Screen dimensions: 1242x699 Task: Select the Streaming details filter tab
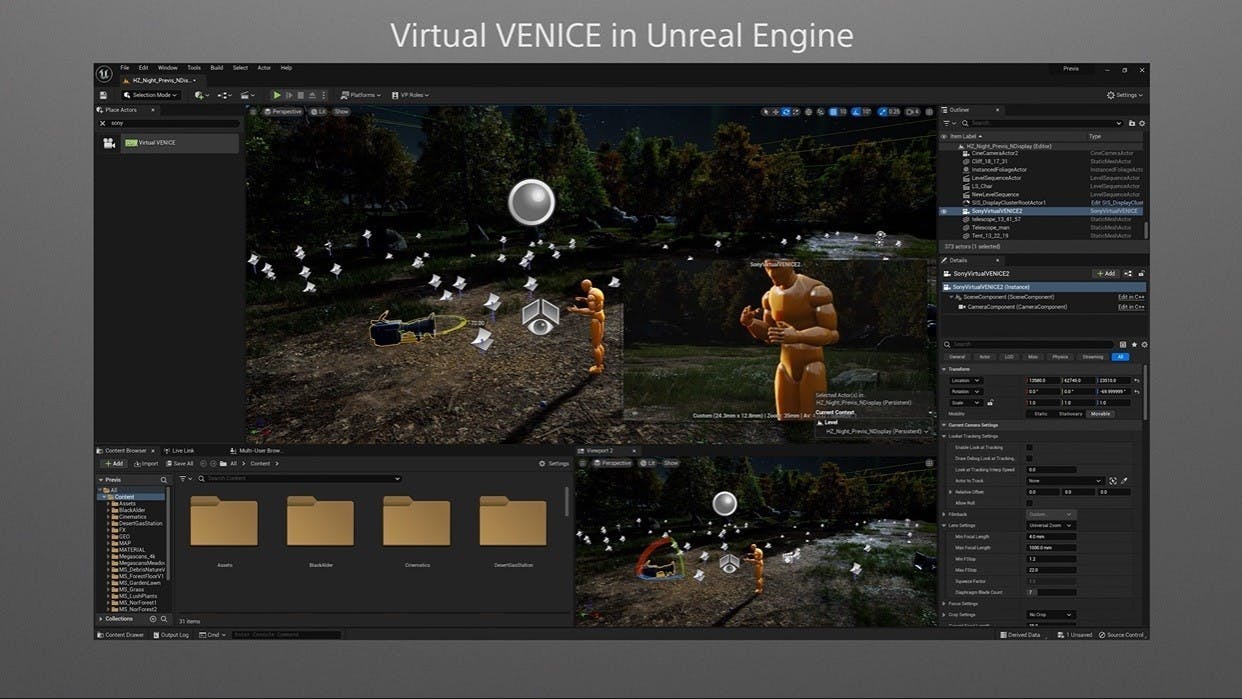click(x=1093, y=357)
